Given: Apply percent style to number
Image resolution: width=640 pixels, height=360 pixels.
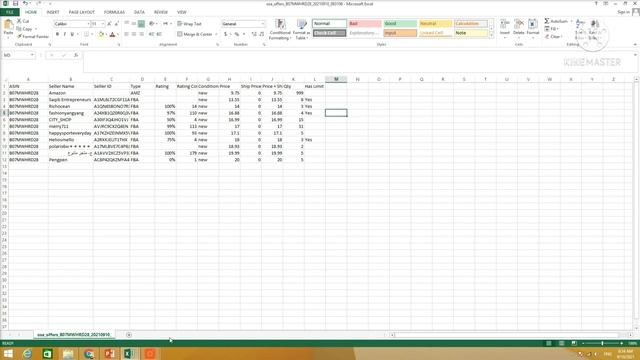Looking at the screenshot, I should point(236,34).
